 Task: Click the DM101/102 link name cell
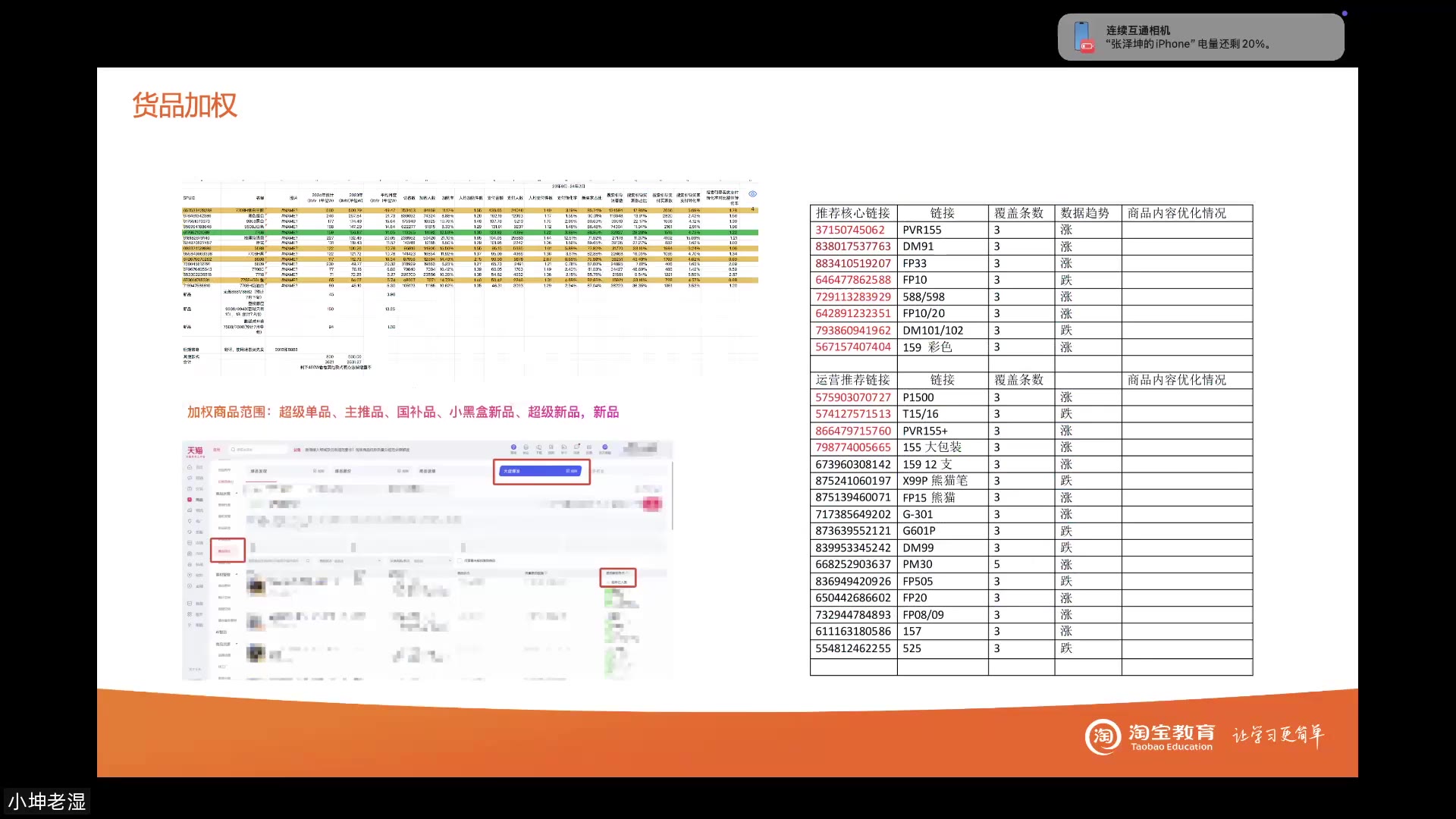[943, 330]
